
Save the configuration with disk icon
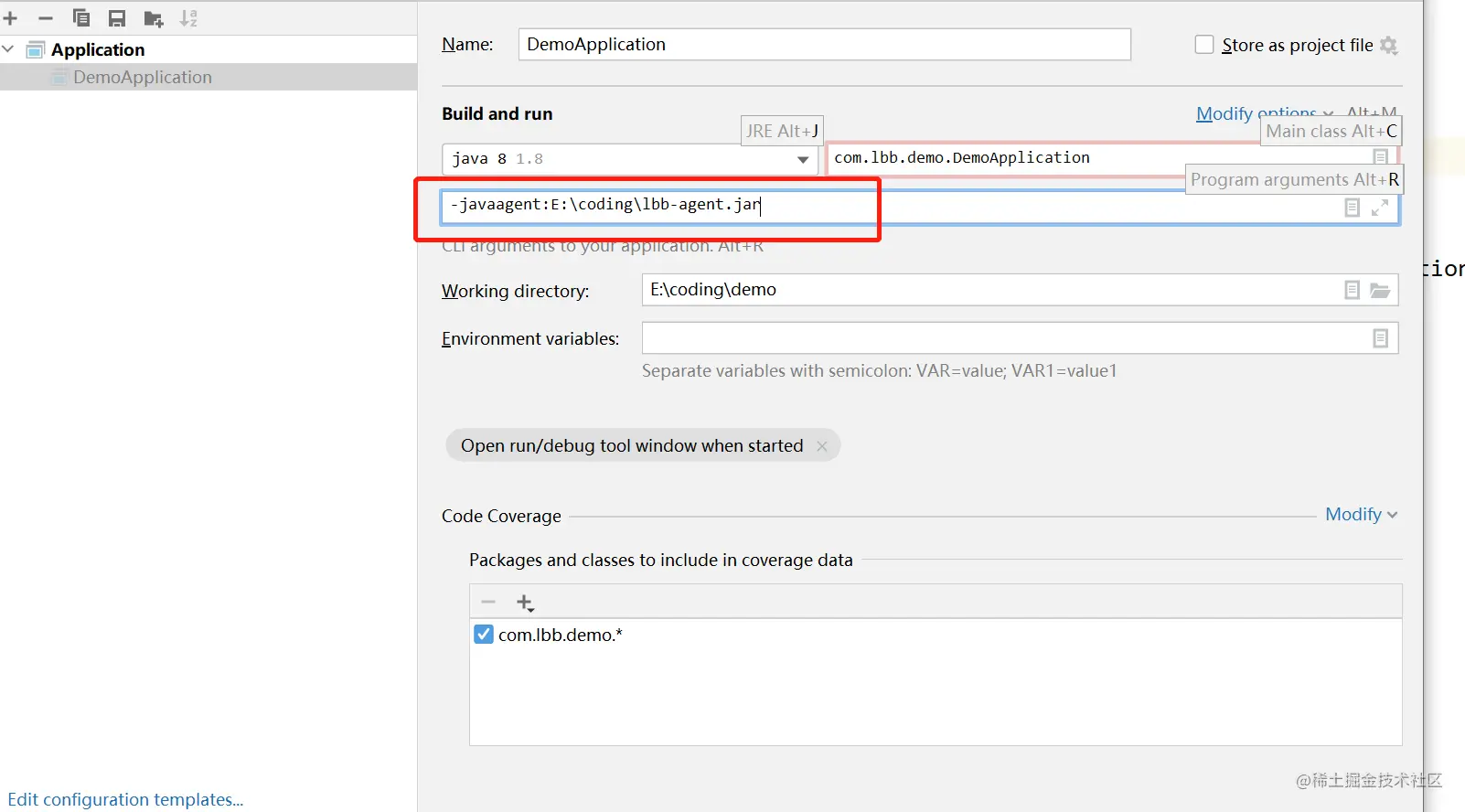coord(117,18)
